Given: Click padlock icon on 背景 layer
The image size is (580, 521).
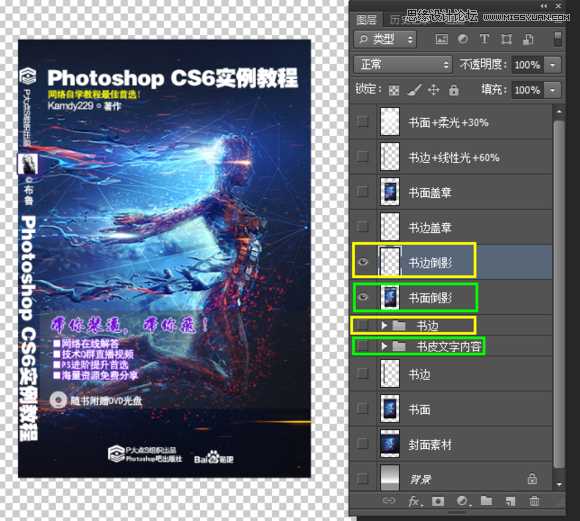Looking at the screenshot, I should [x=532, y=478].
